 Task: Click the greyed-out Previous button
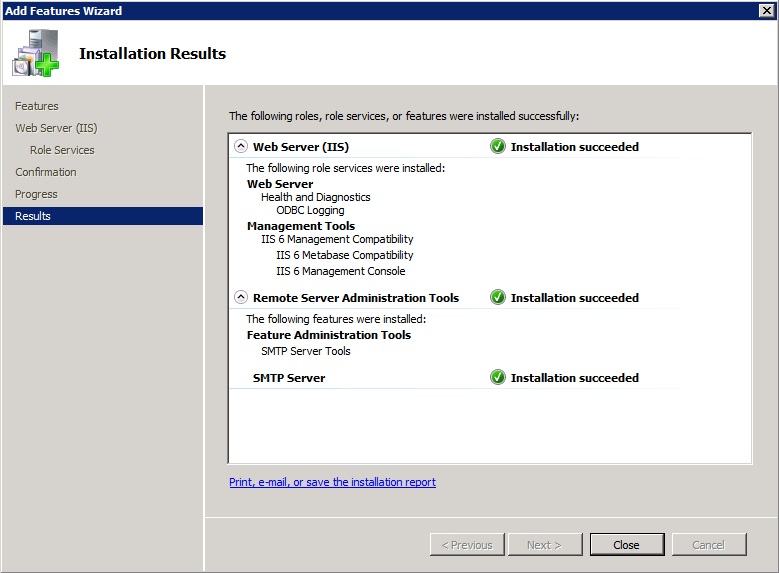coord(467,545)
